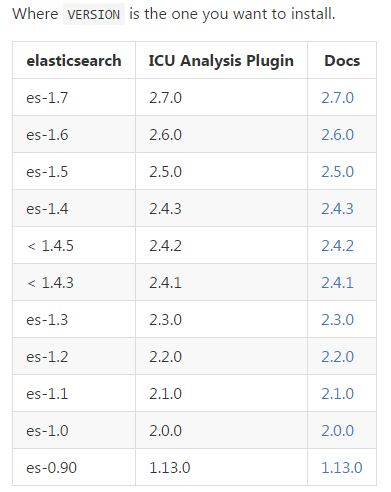391x492 pixels.
Task: Click the VERSION inline code text
Action: [94, 14]
